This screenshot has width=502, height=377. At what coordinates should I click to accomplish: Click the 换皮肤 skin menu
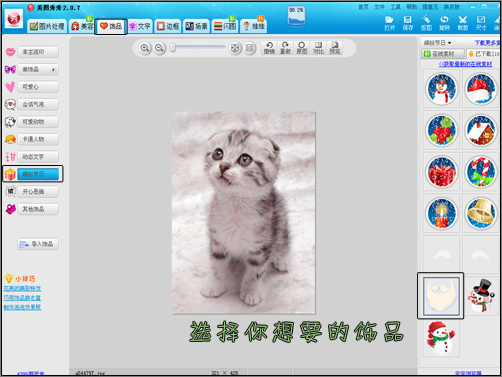tap(451, 7)
